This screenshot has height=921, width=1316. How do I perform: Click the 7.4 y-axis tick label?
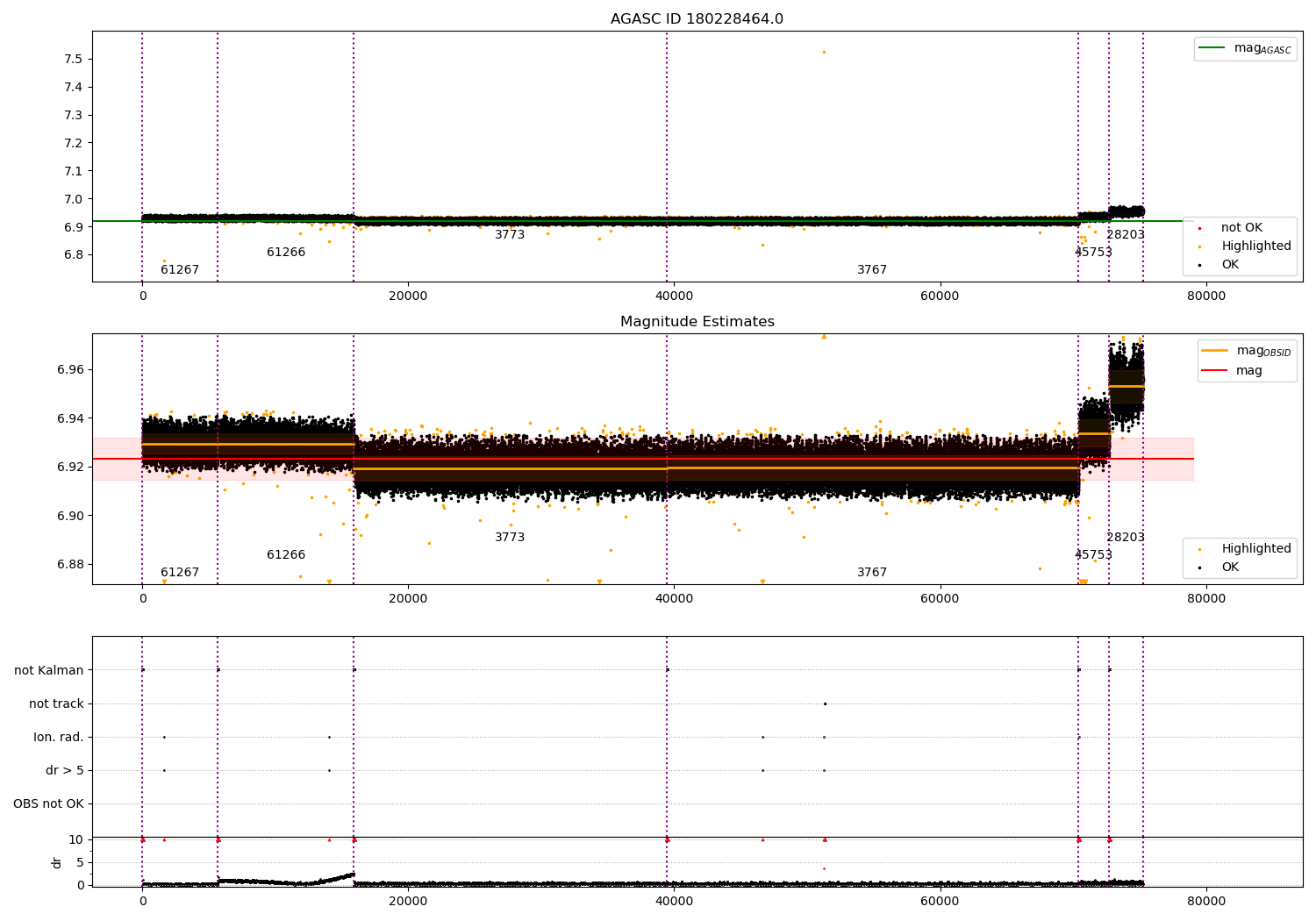pos(74,88)
